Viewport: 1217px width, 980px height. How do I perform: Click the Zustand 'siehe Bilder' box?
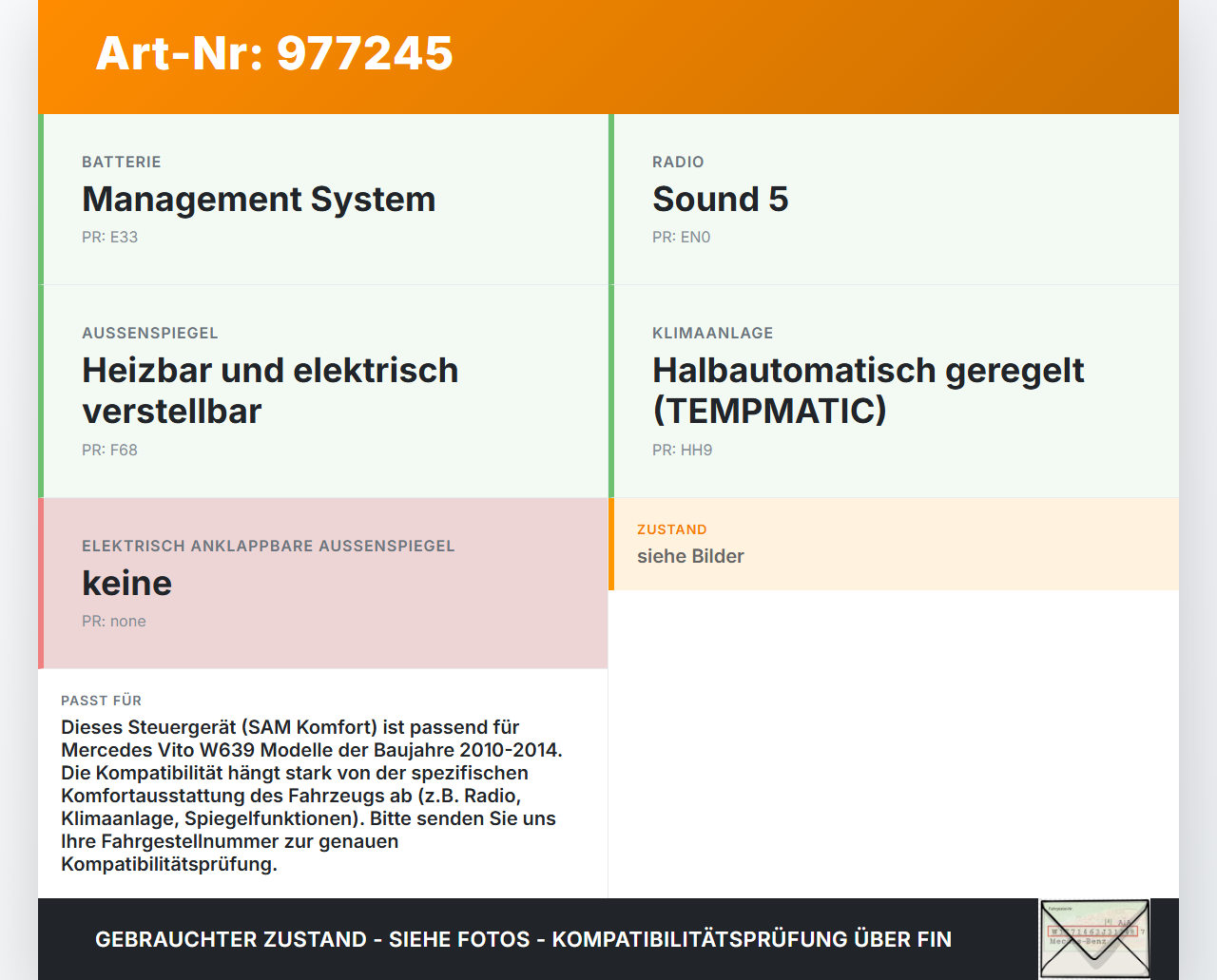click(x=894, y=544)
